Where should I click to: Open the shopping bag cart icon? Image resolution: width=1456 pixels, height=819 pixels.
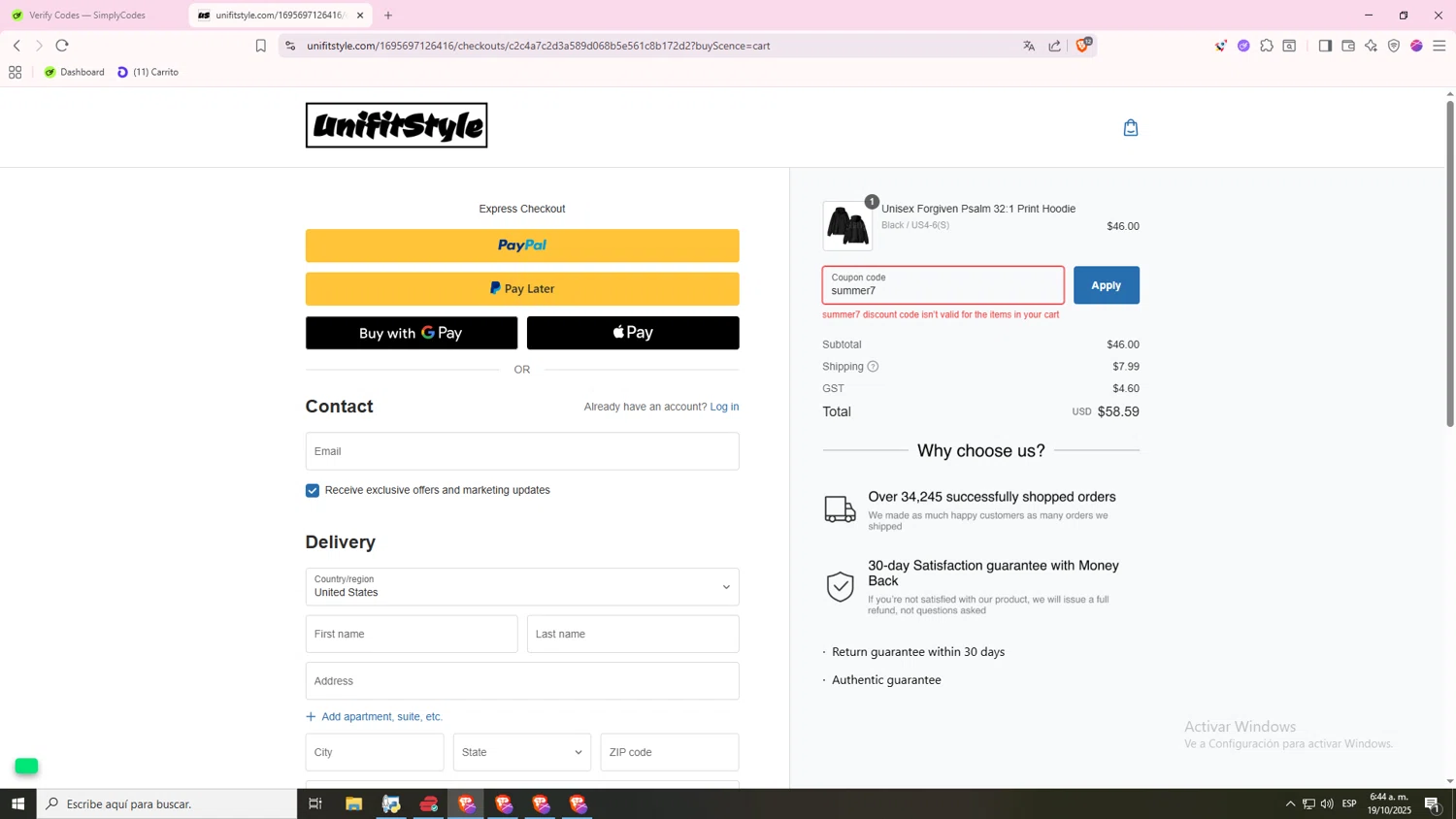click(1131, 127)
